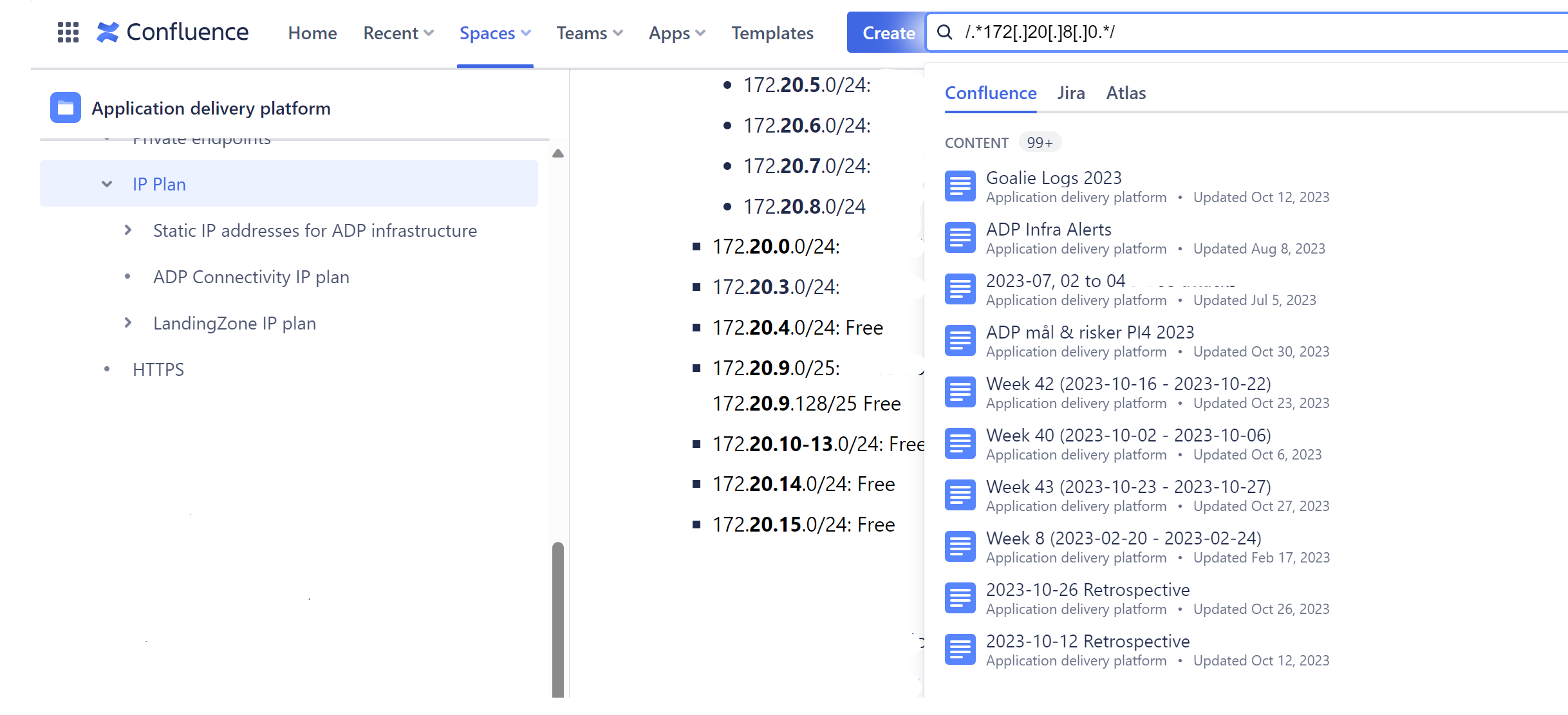Click the Confluence logo
Viewport: 1568px width, 715px height.
[x=172, y=32]
